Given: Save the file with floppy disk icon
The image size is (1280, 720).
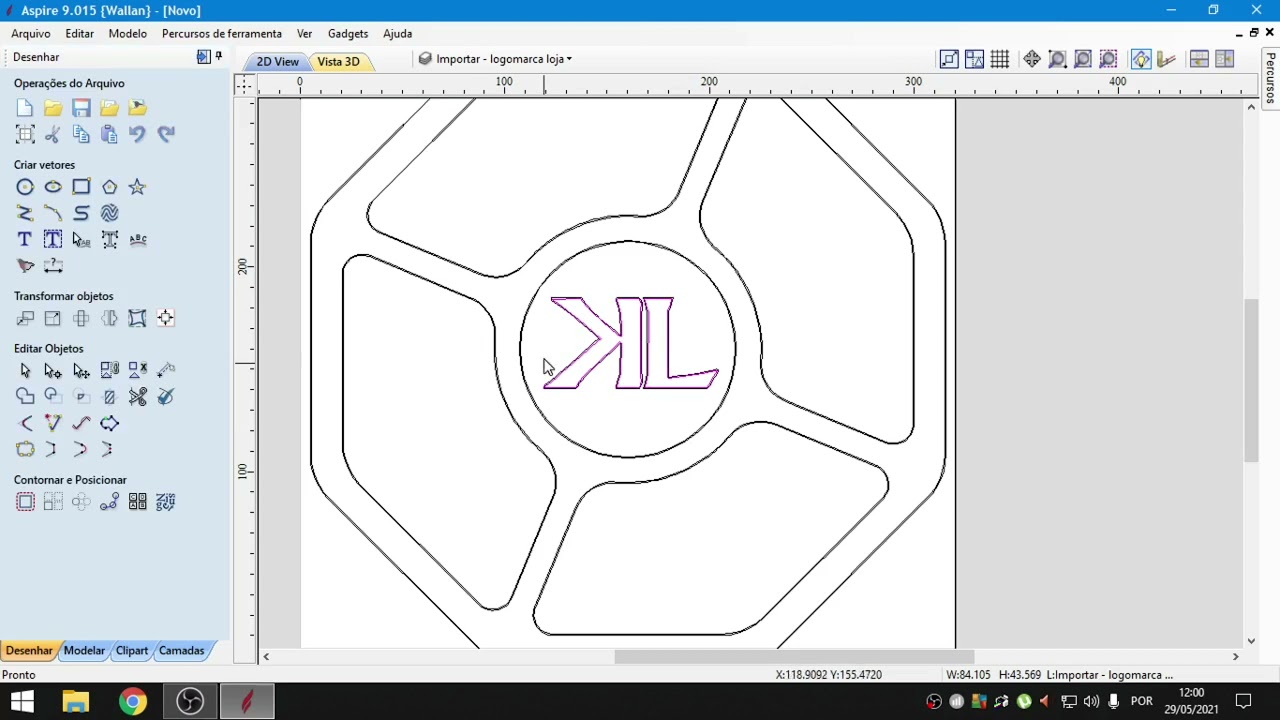Looking at the screenshot, I should [x=81, y=108].
